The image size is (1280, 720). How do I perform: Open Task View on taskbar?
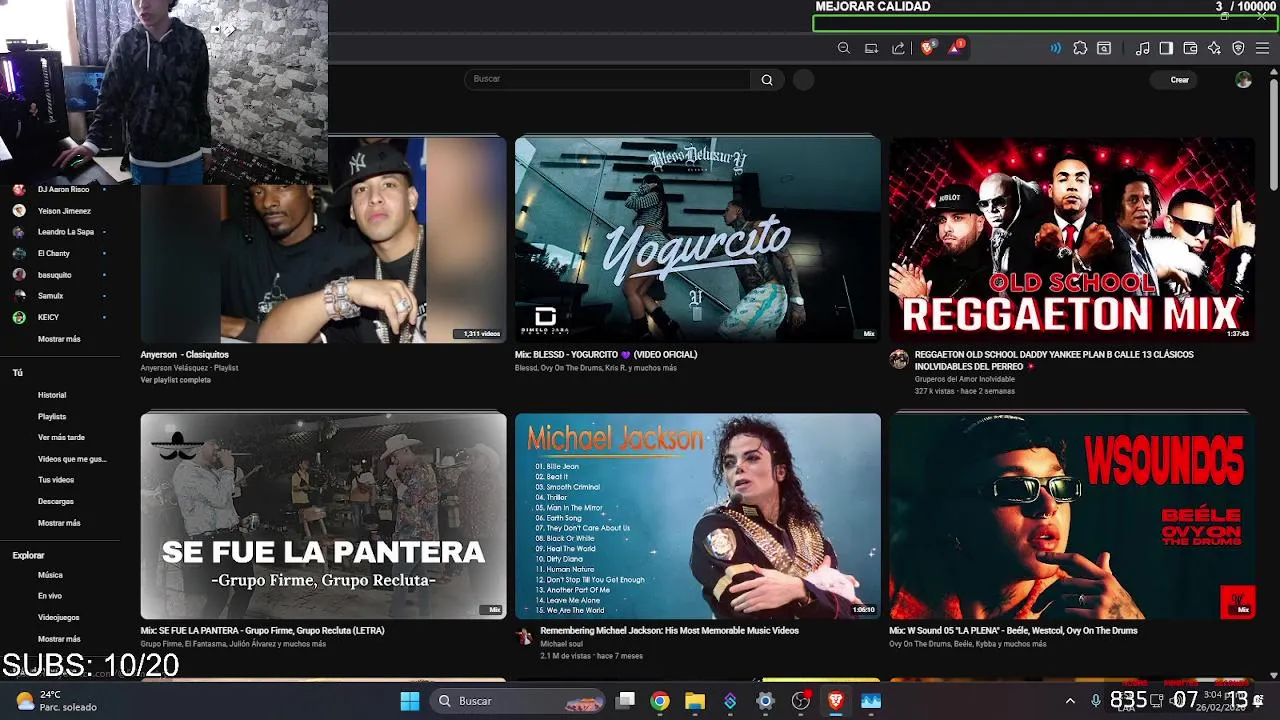tap(625, 701)
